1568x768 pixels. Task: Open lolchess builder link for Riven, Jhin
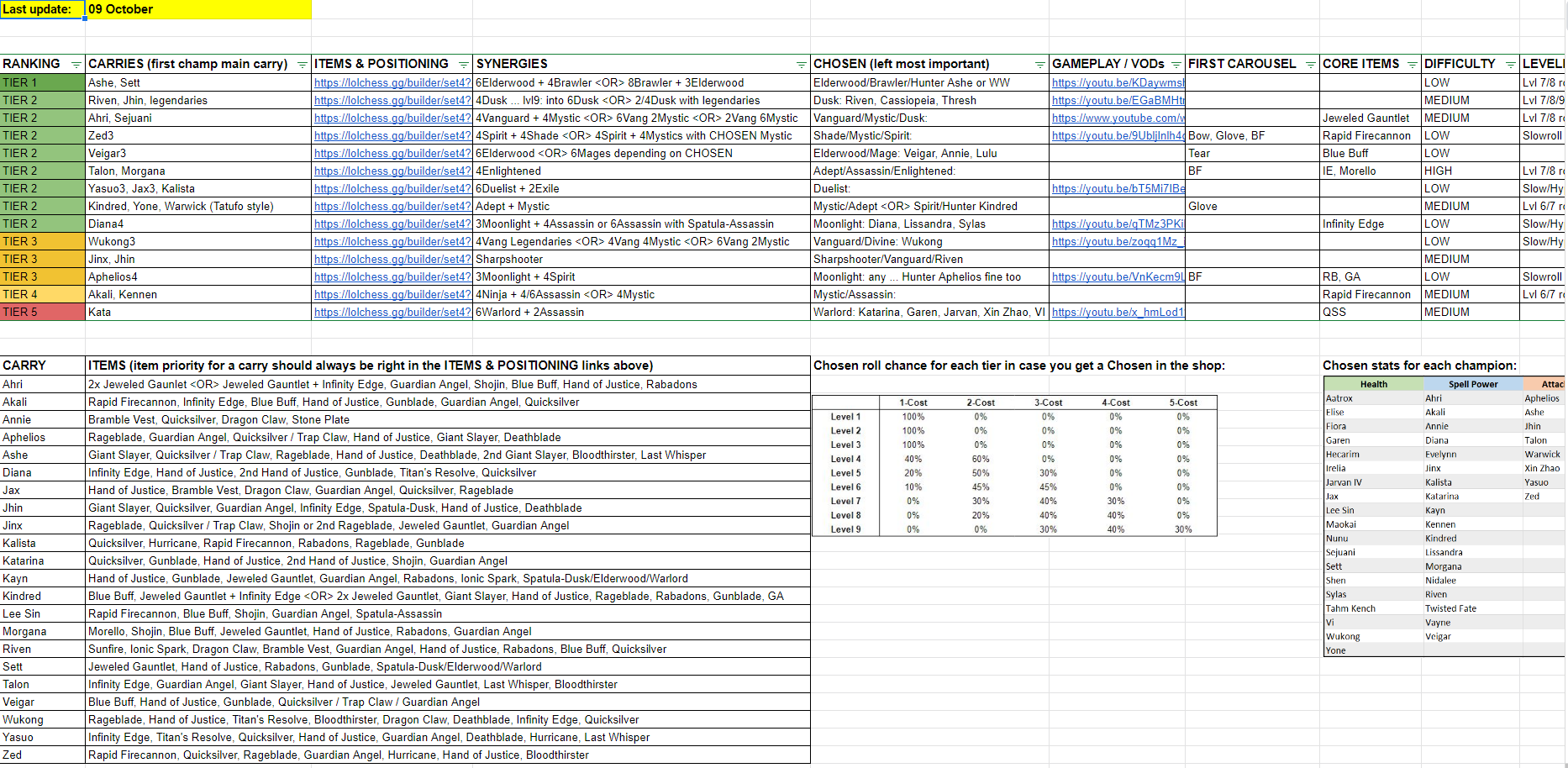click(x=392, y=100)
